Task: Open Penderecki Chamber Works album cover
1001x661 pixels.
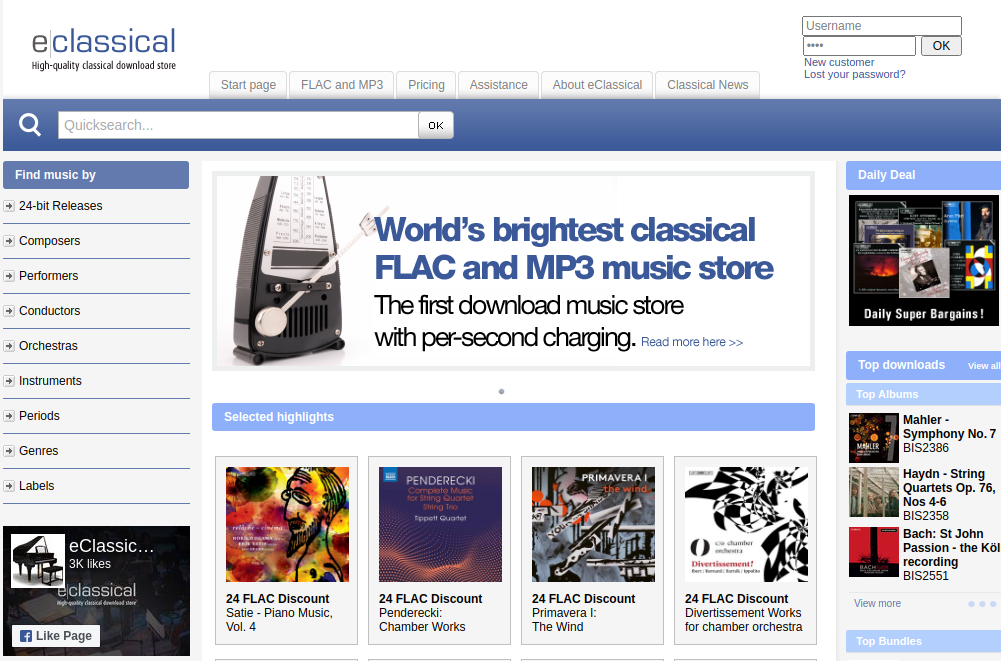Action: [x=440, y=524]
